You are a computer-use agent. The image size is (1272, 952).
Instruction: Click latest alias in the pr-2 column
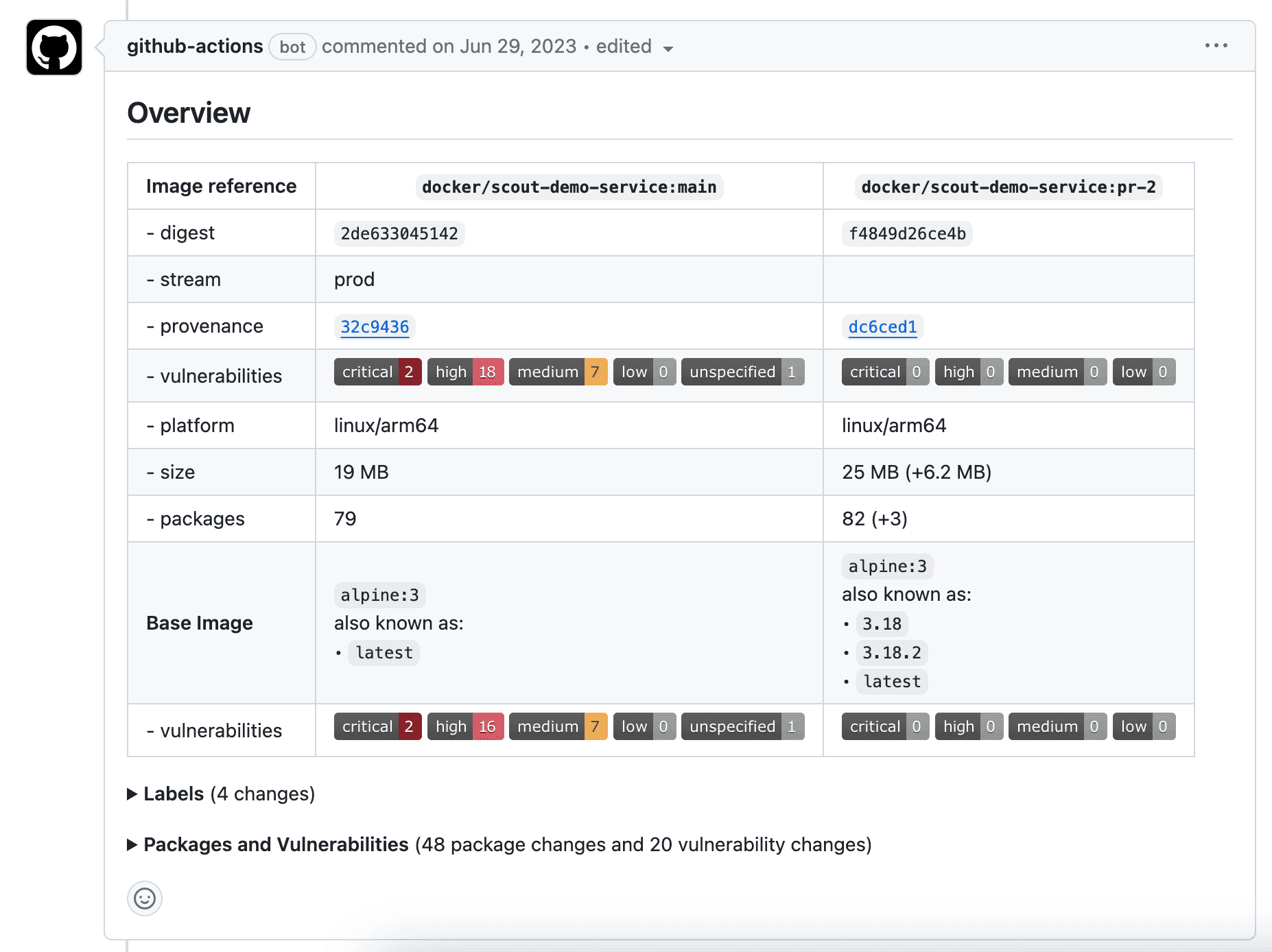click(892, 681)
